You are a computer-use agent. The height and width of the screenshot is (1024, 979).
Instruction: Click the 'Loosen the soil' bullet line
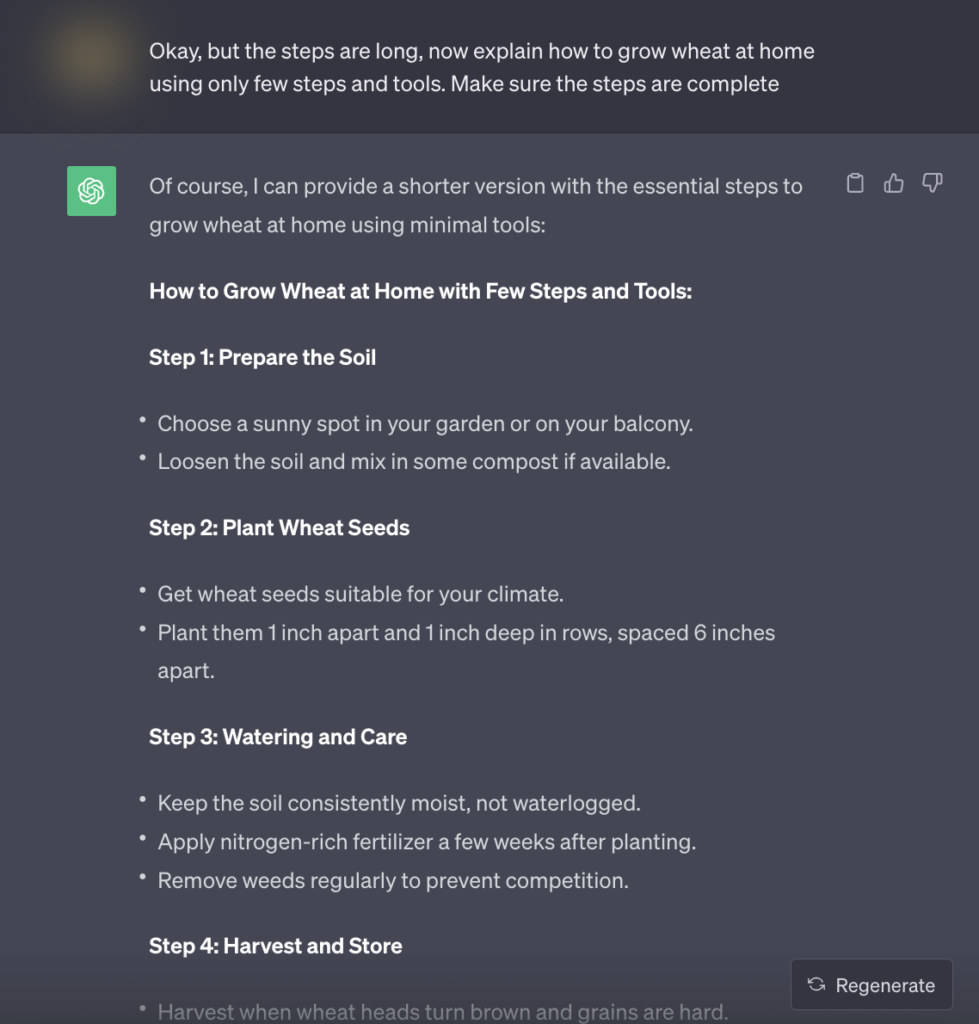pos(413,462)
